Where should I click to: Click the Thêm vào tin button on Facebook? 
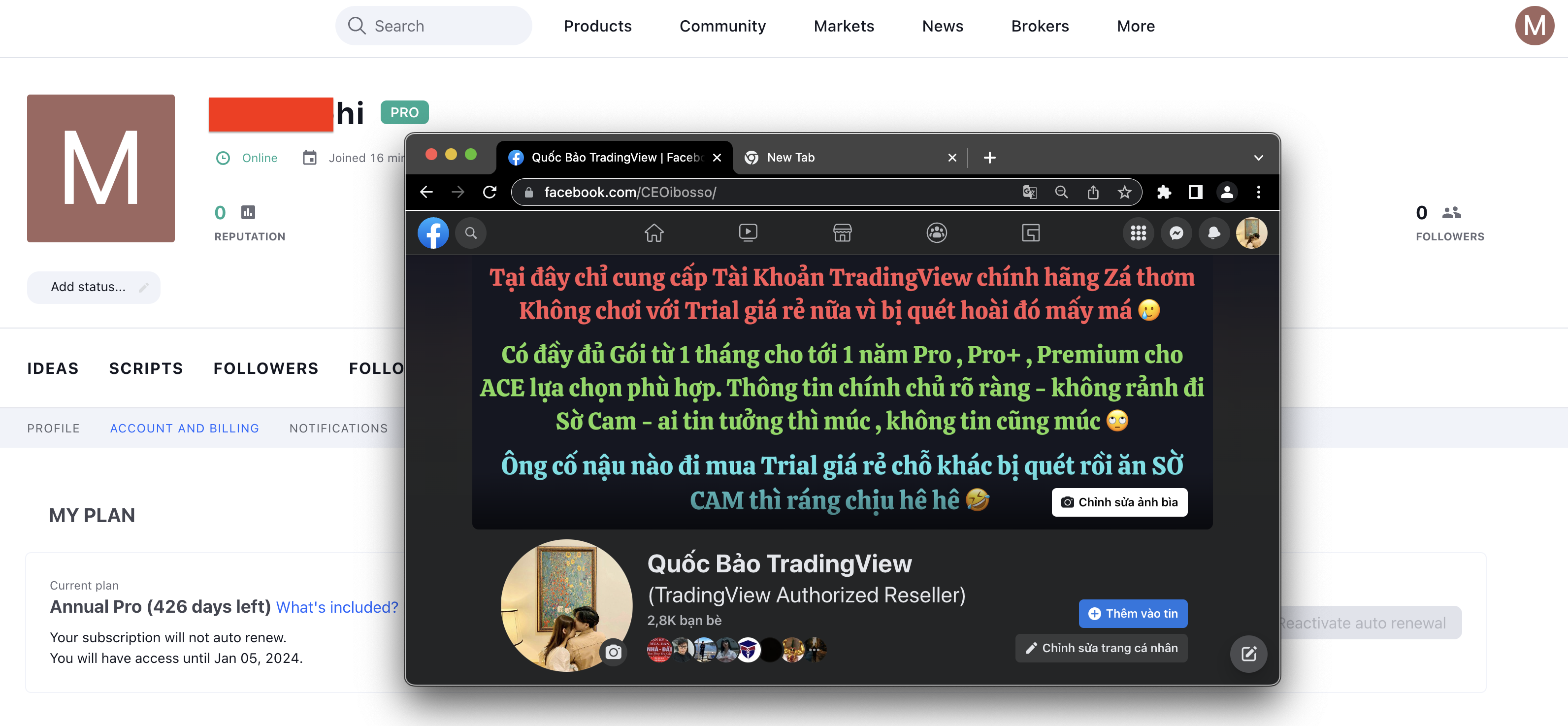[x=1133, y=613]
